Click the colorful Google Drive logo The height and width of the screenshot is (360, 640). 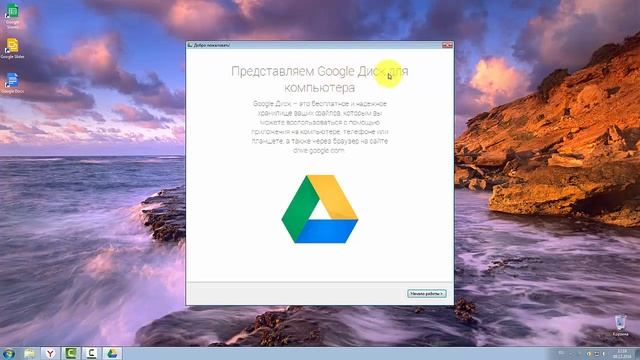coord(320,209)
